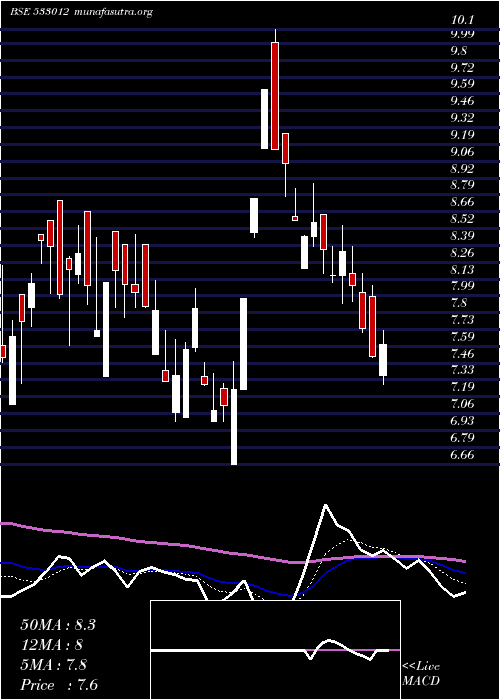Click the 5MA : 7.8 reading
This screenshot has width=500, height=700.
tap(54, 665)
